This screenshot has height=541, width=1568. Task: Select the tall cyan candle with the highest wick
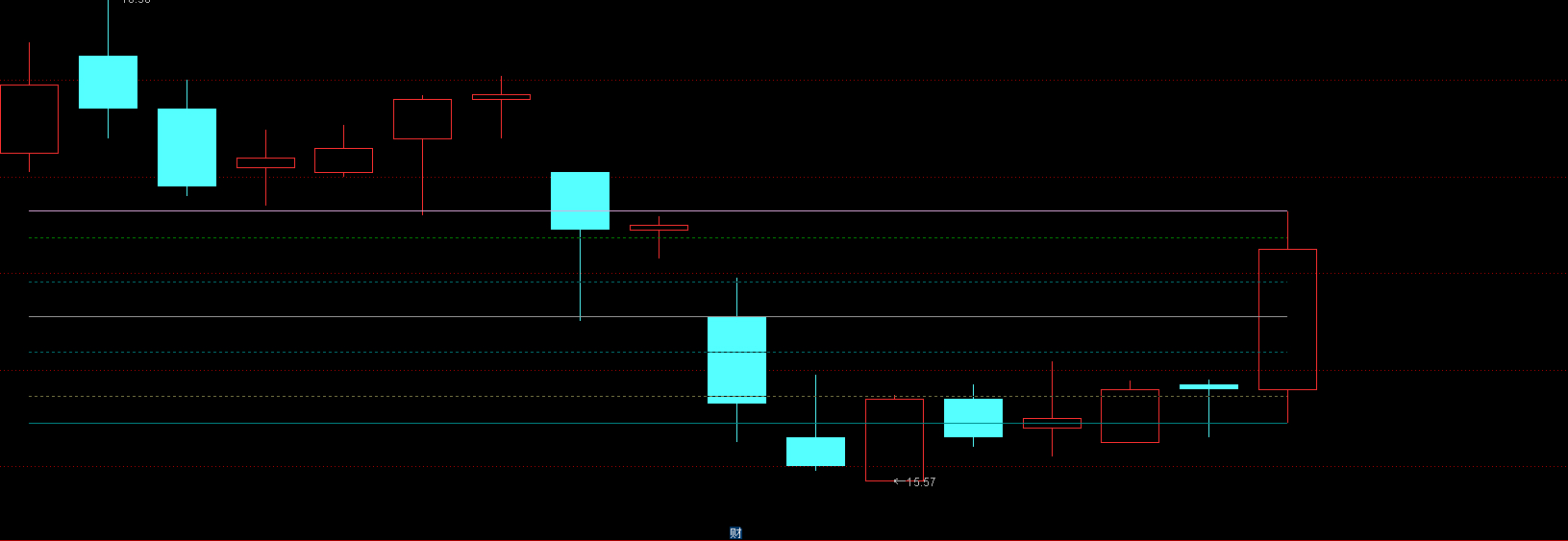108,82
